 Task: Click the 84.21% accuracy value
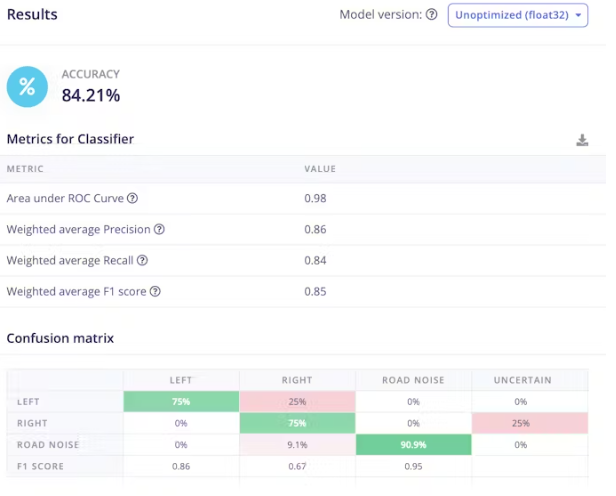tap(91, 96)
